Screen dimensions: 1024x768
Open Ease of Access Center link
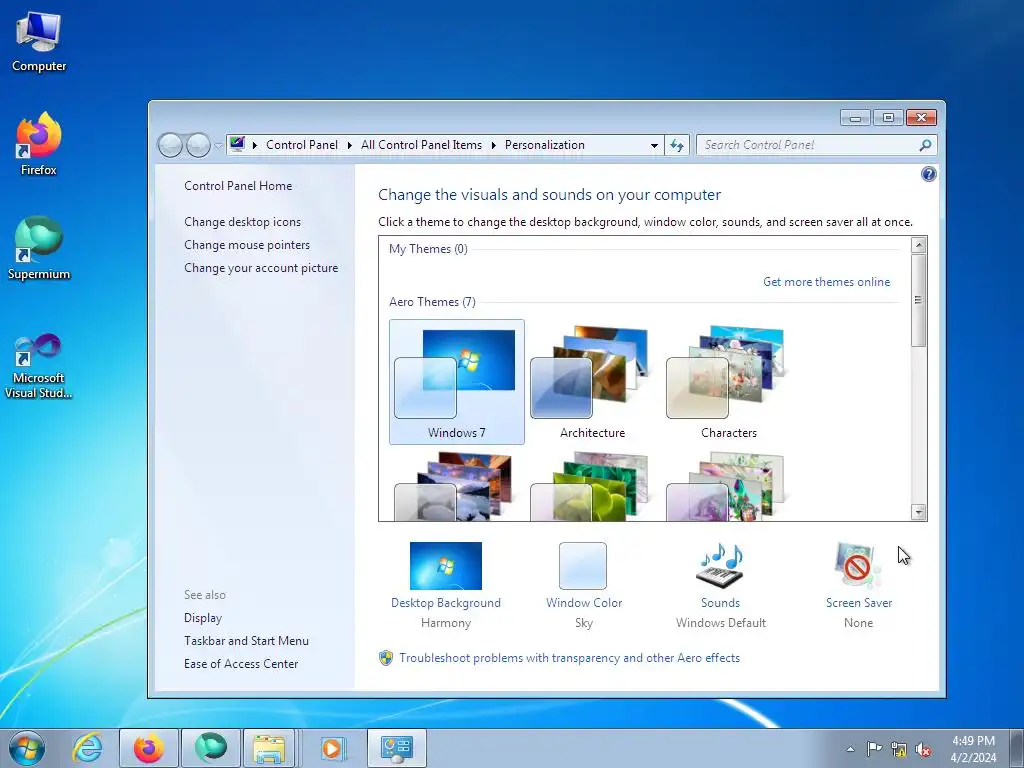pyautogui.click(x=241, y=664)
